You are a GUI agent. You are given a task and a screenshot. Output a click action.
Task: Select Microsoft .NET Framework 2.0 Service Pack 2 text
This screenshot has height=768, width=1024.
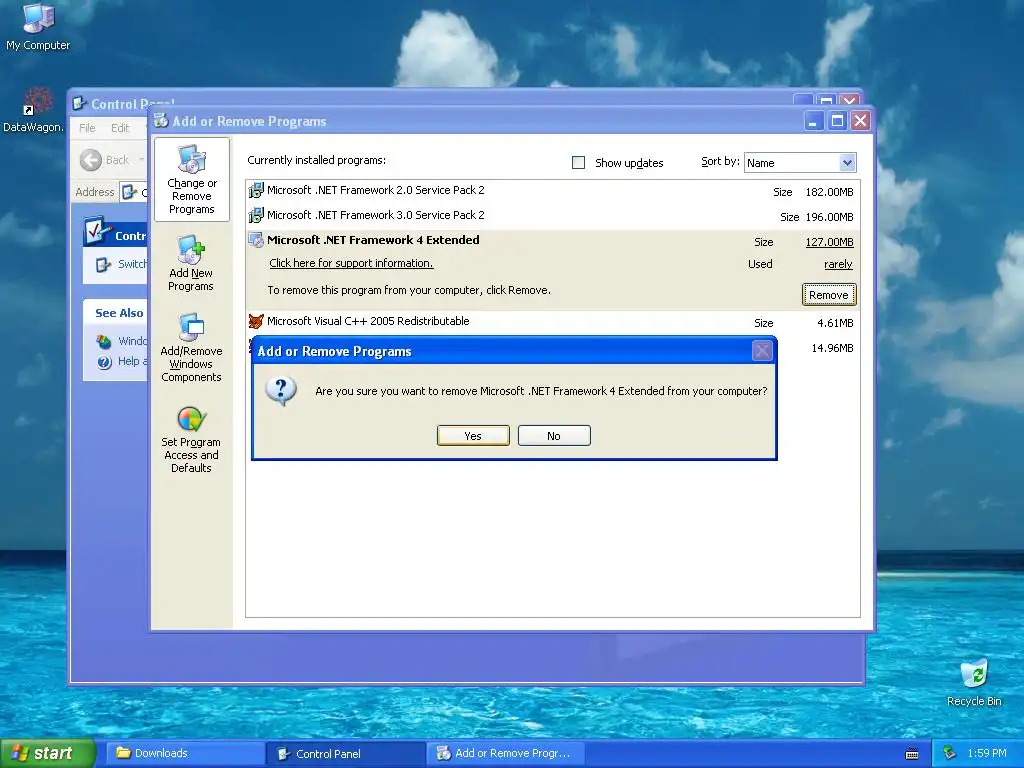tap(376, 190)
